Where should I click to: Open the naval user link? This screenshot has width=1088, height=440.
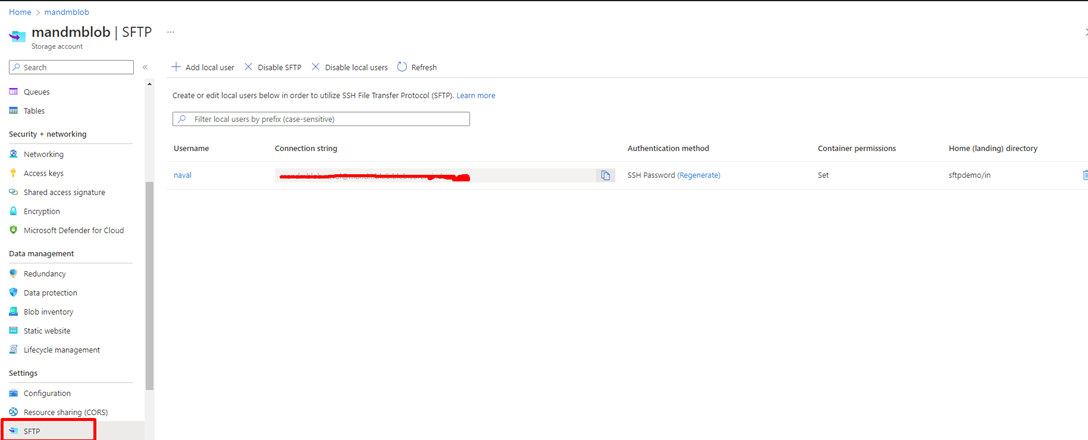182,176
